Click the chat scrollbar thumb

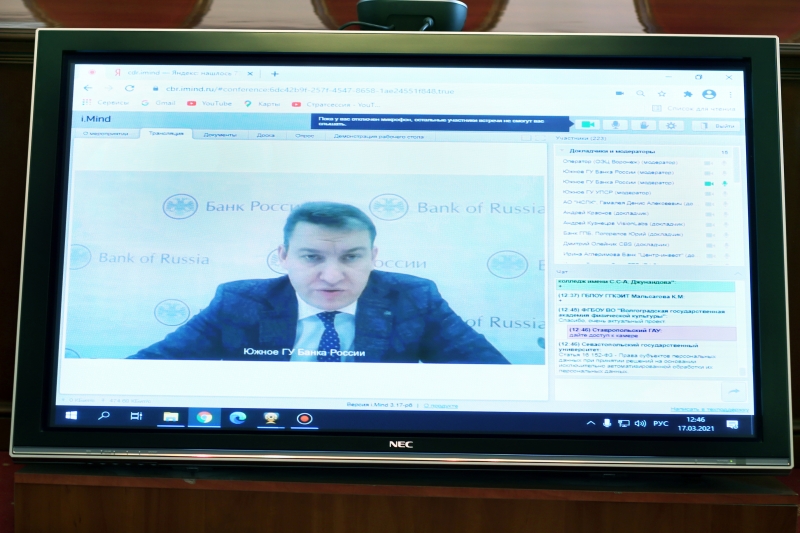[742, 372]
